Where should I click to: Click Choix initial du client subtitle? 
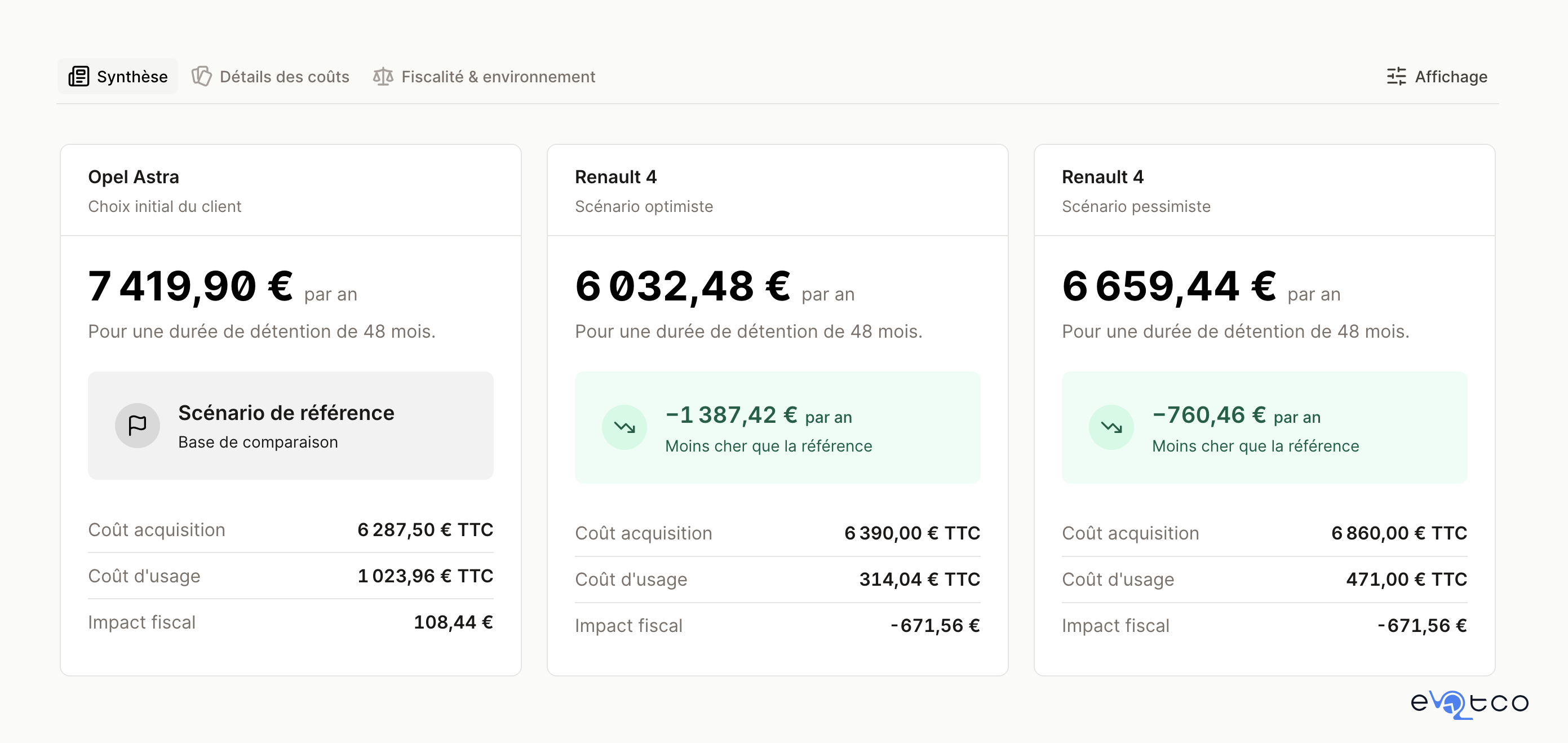(x=165, y=206)
